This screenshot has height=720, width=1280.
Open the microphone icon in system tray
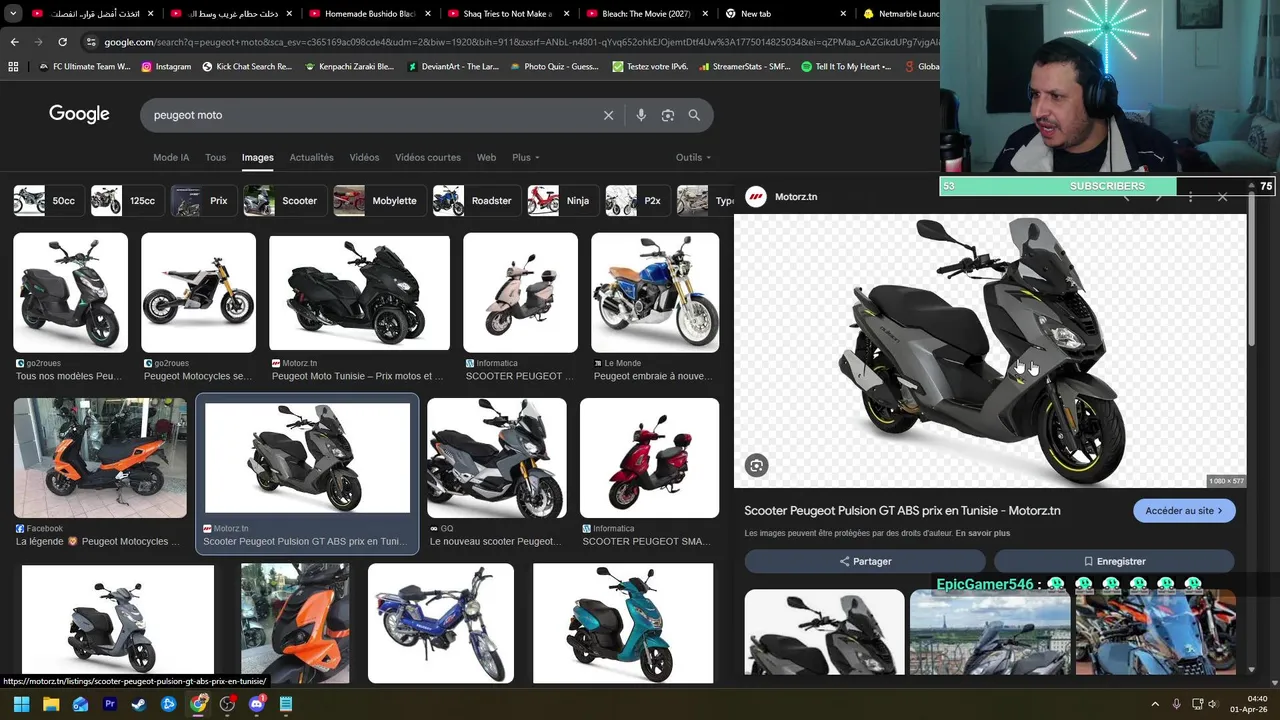tap(1176, 704)
